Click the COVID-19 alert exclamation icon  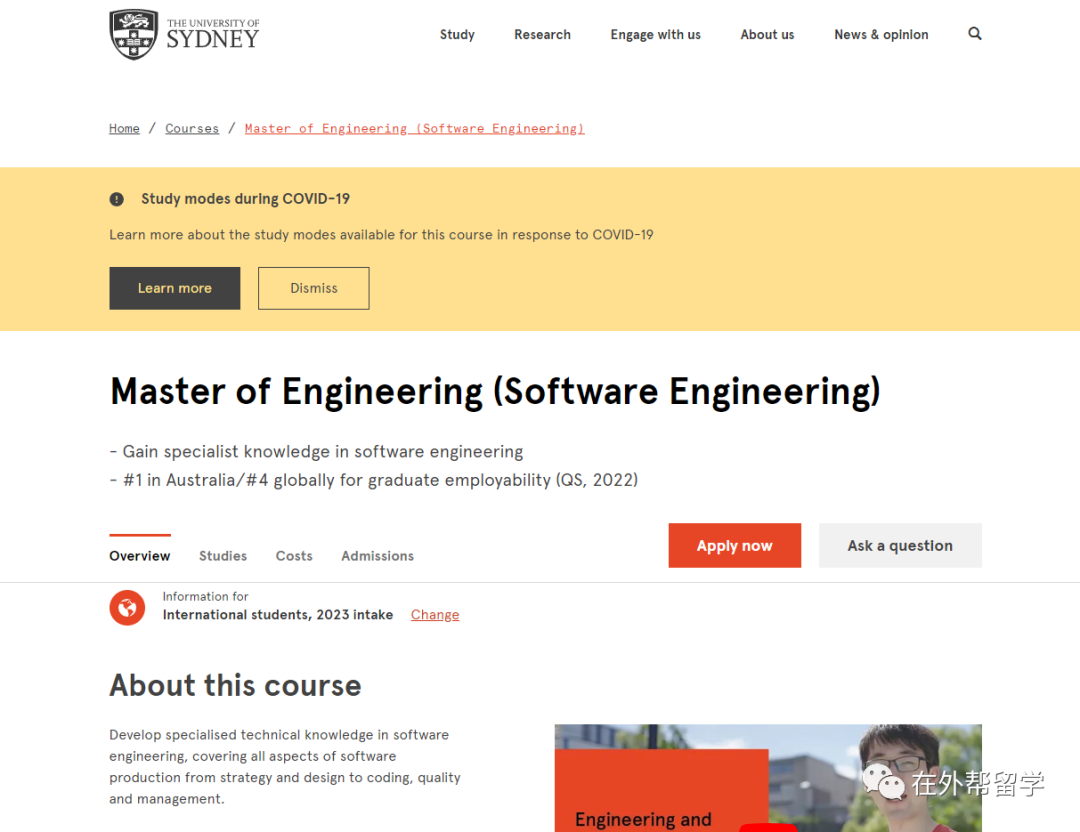pos(116,199)
